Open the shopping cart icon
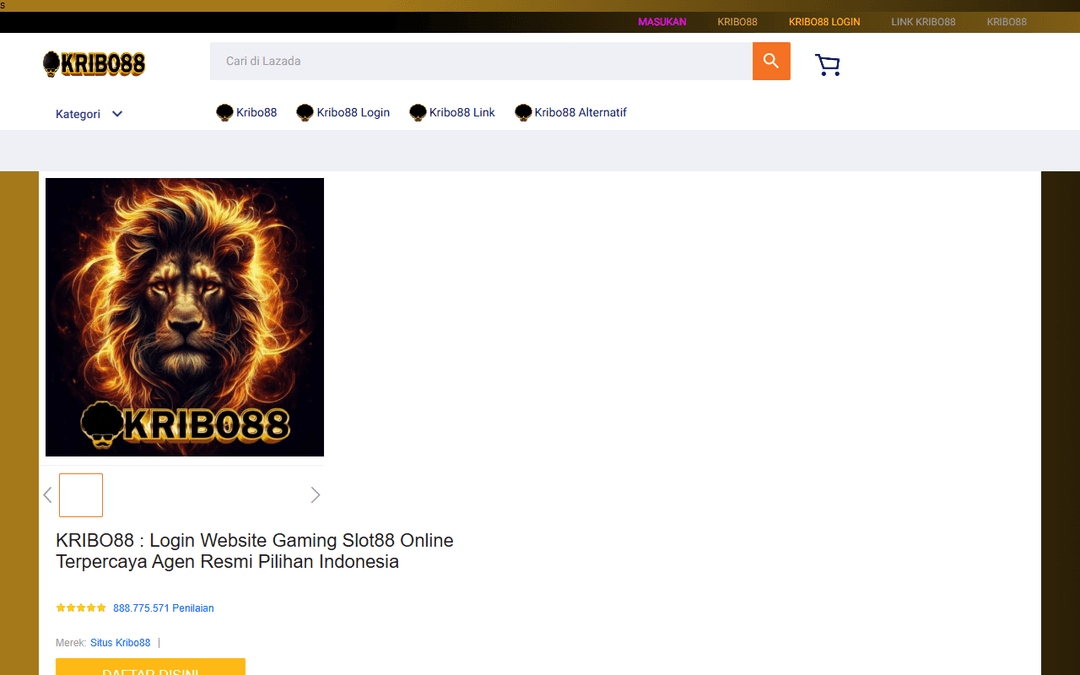Image resolution: width=1080 pixels, height=675 pixels. [827, 65]
